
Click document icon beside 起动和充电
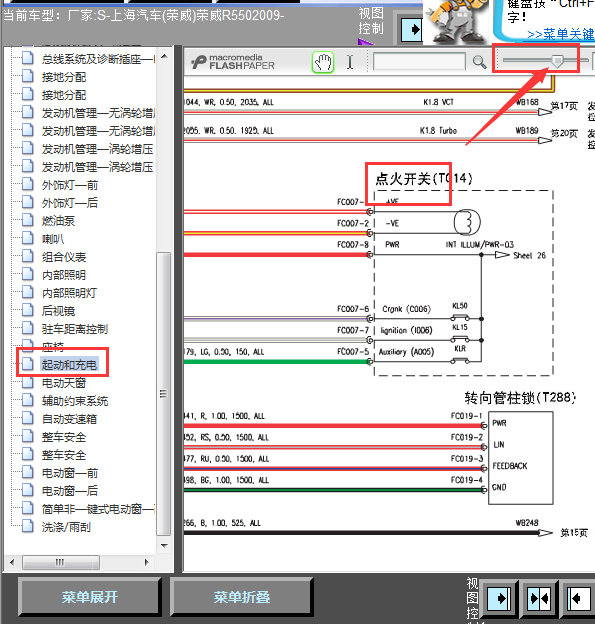point(27,364)
